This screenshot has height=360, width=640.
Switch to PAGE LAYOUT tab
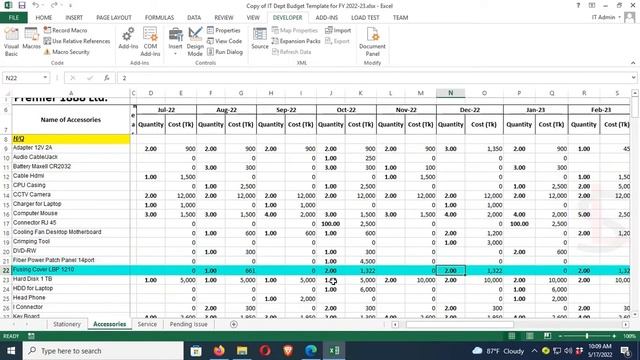click(114, 18)
